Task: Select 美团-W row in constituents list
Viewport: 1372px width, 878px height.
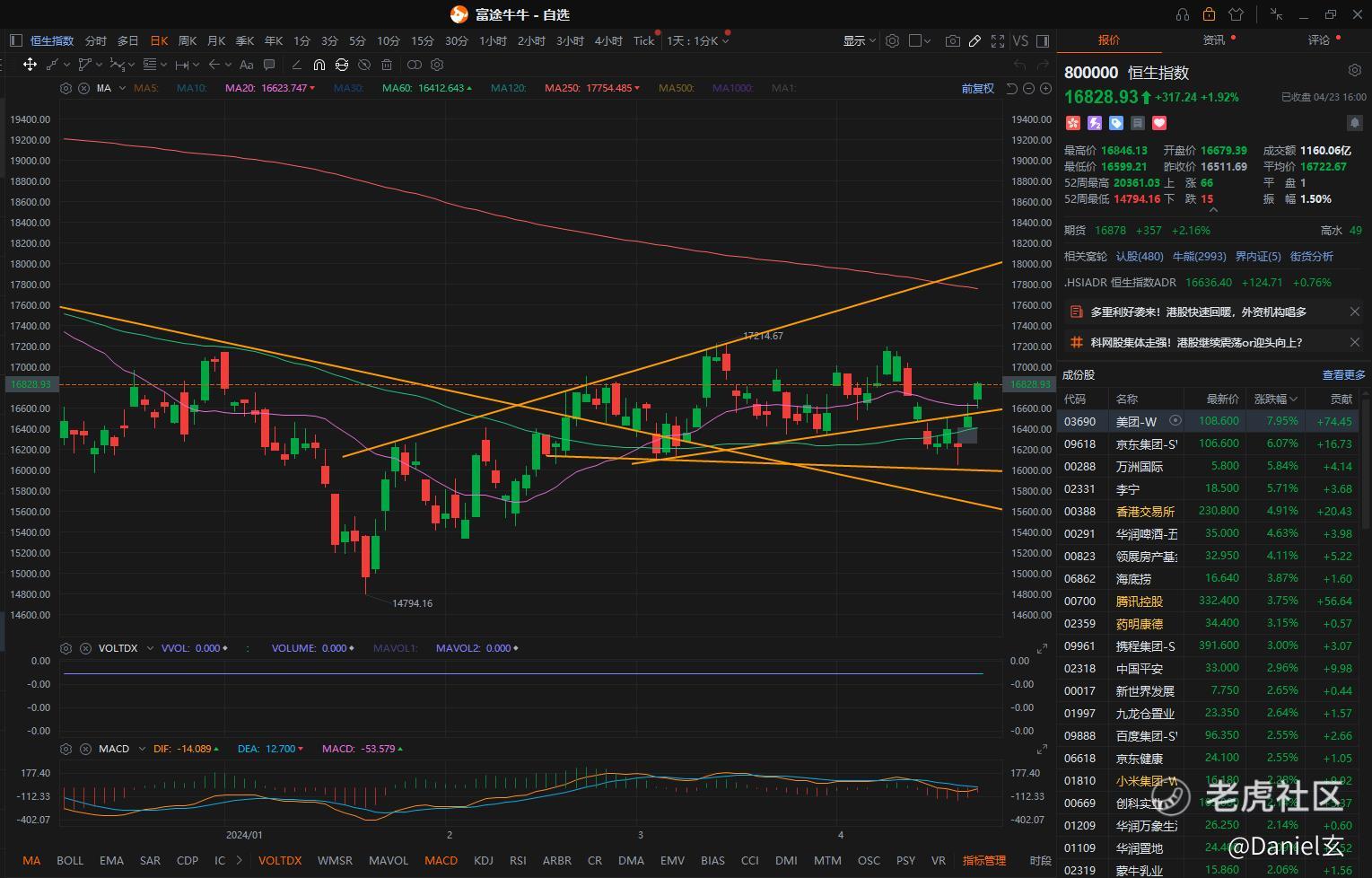Action: tap(1214, 421)
